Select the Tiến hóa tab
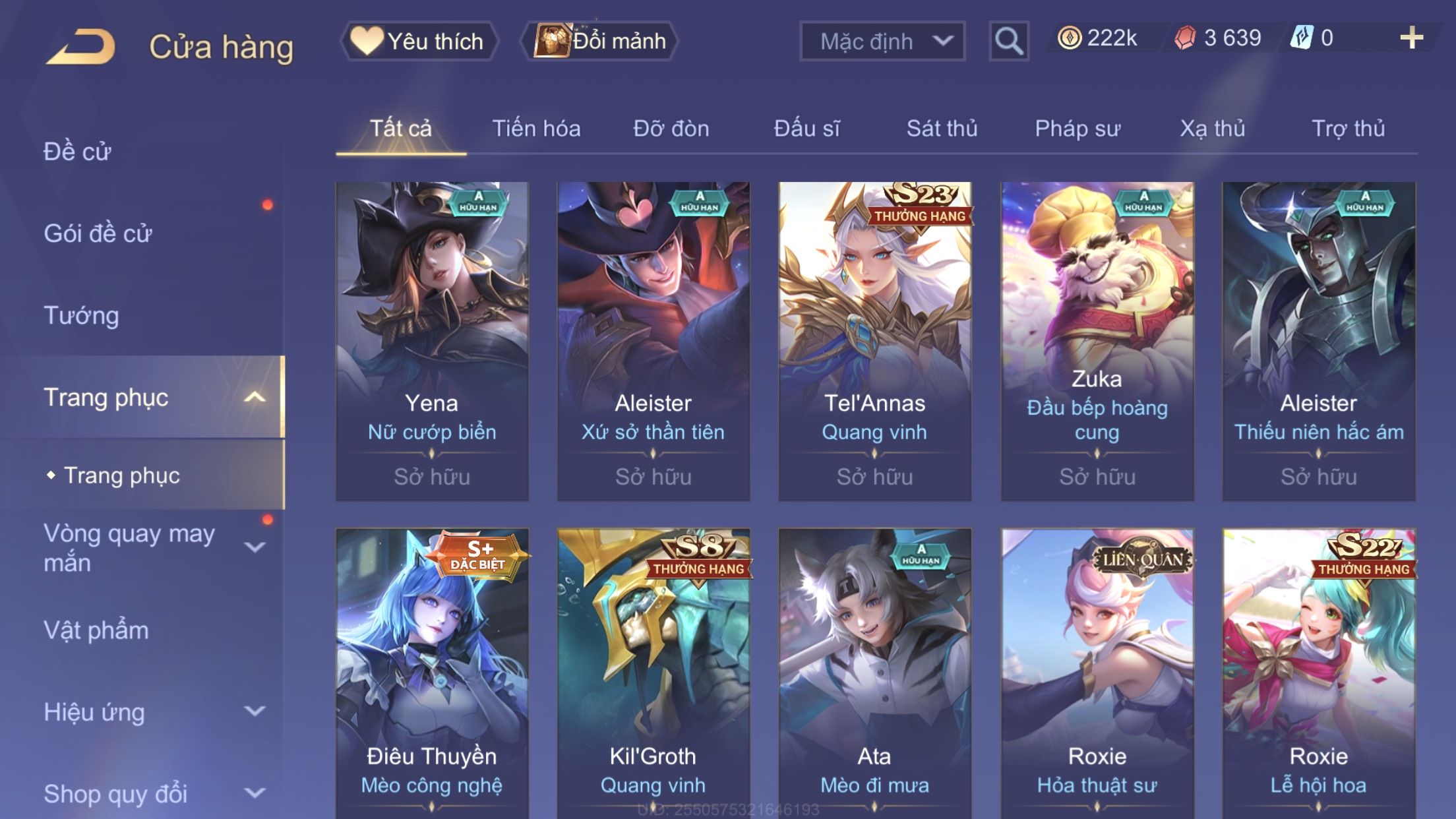The image size is (1456, 819). pos(536,128)
